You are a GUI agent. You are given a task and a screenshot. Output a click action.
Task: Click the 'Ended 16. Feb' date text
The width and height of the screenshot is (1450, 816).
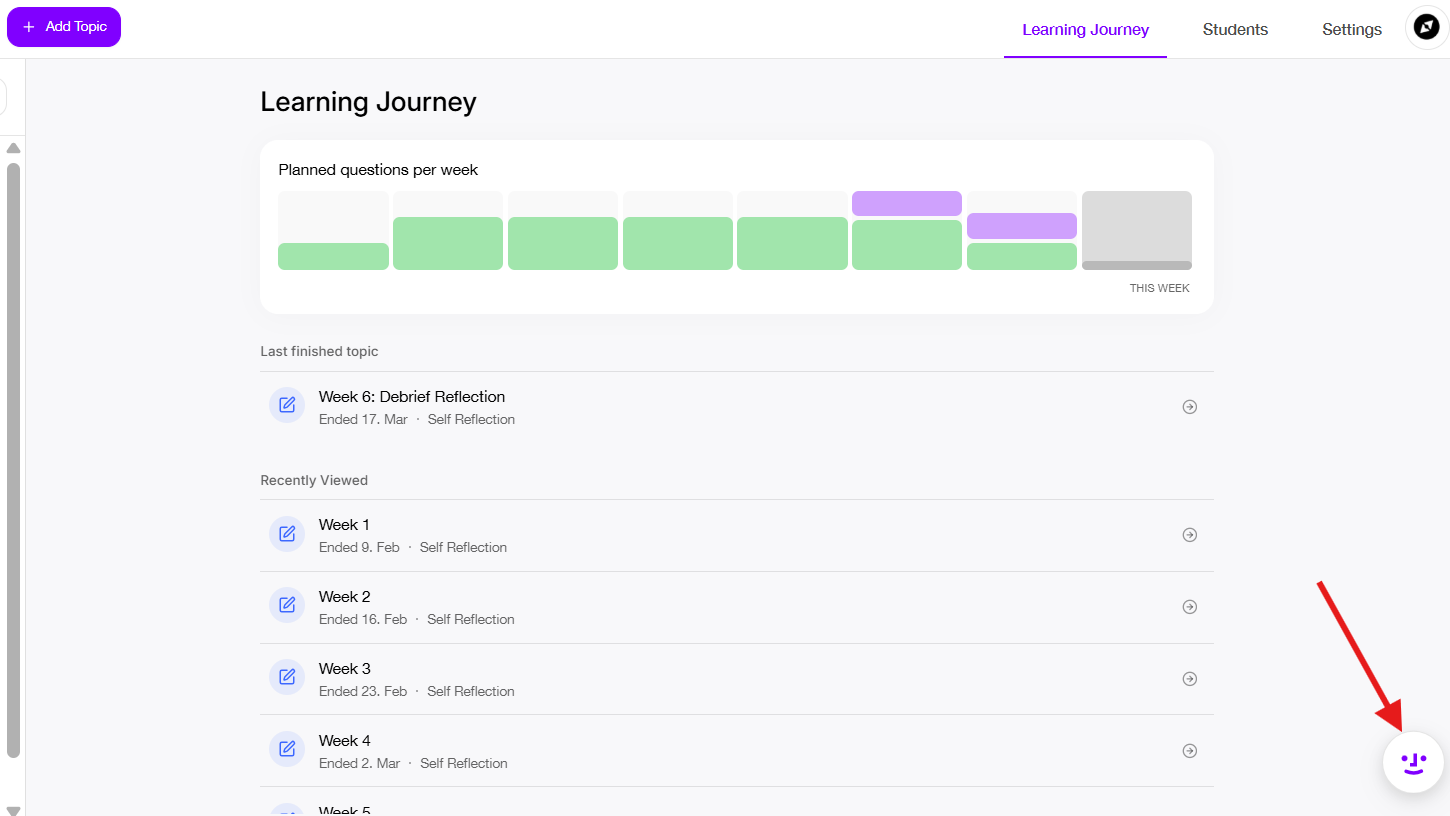tap(363, 620)
